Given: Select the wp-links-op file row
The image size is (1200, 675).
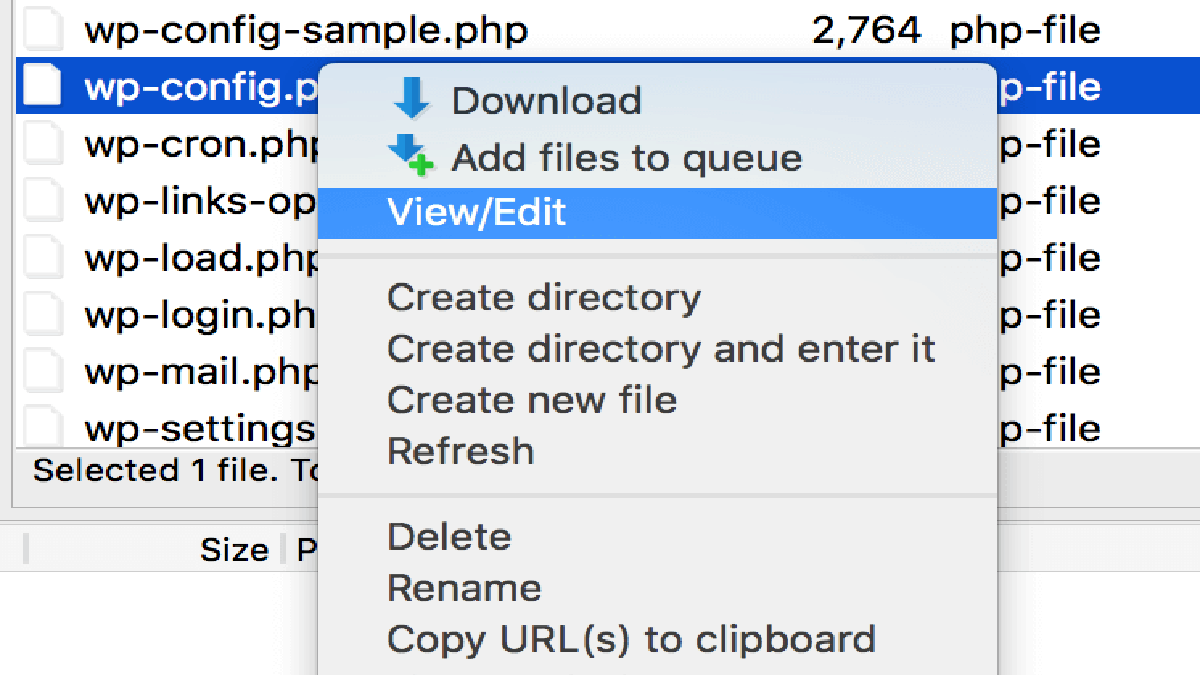Looking at the screenshot, I should point(168,202).
